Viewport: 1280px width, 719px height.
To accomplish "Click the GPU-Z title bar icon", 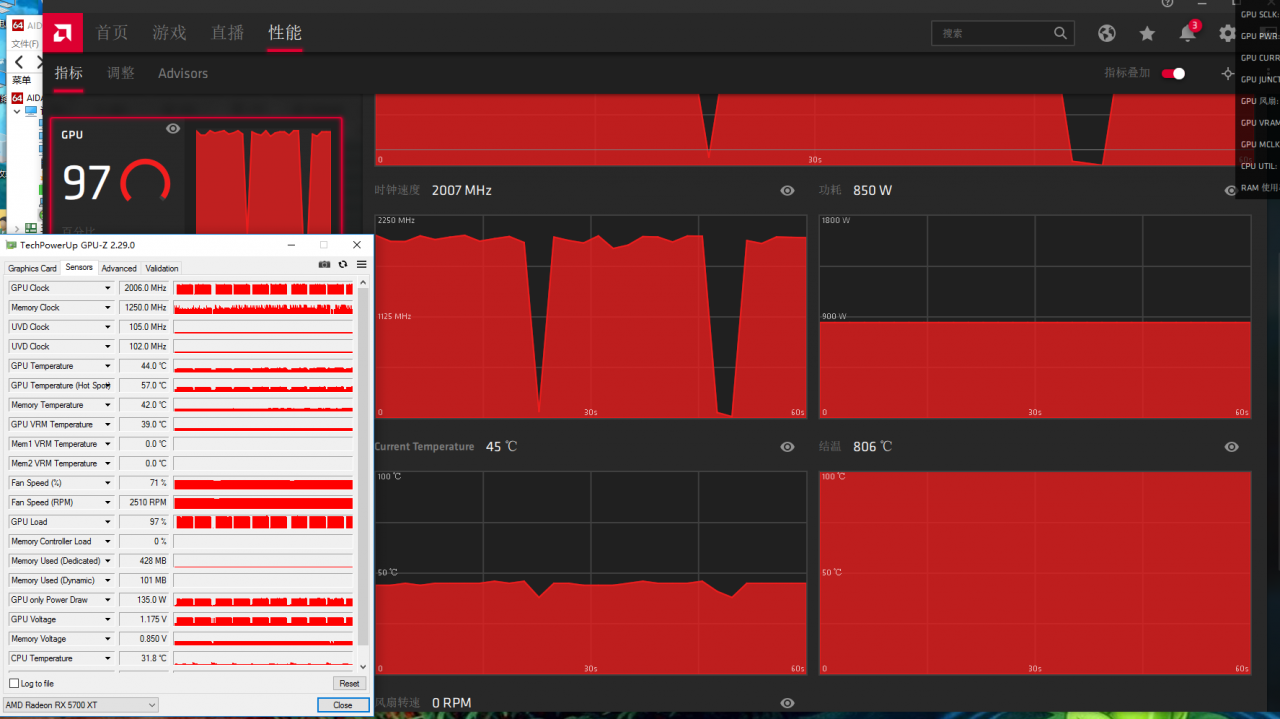I will point(11,245).
